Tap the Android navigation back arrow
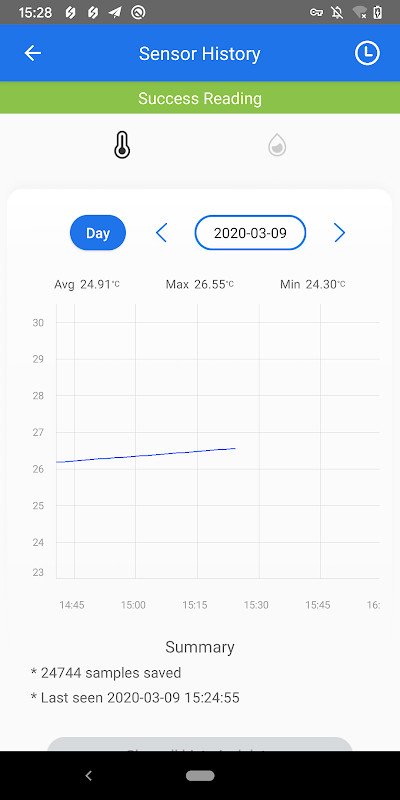 [88, 776]
